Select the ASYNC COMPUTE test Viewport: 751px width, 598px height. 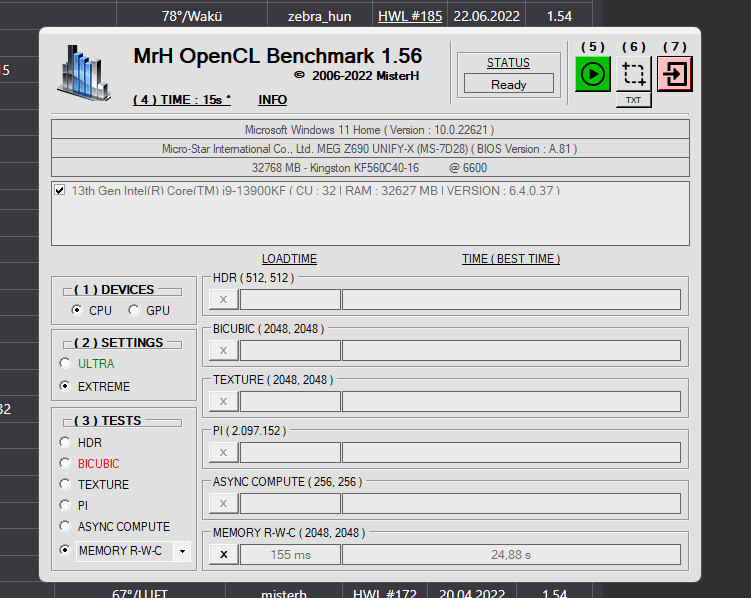pos(65,526)
